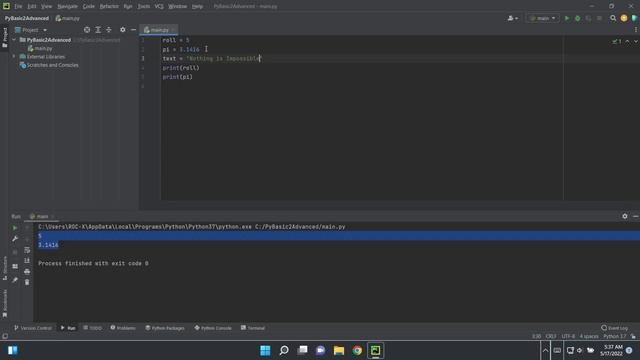Toggle the Structure vertical side tab

tap(4, 268)
